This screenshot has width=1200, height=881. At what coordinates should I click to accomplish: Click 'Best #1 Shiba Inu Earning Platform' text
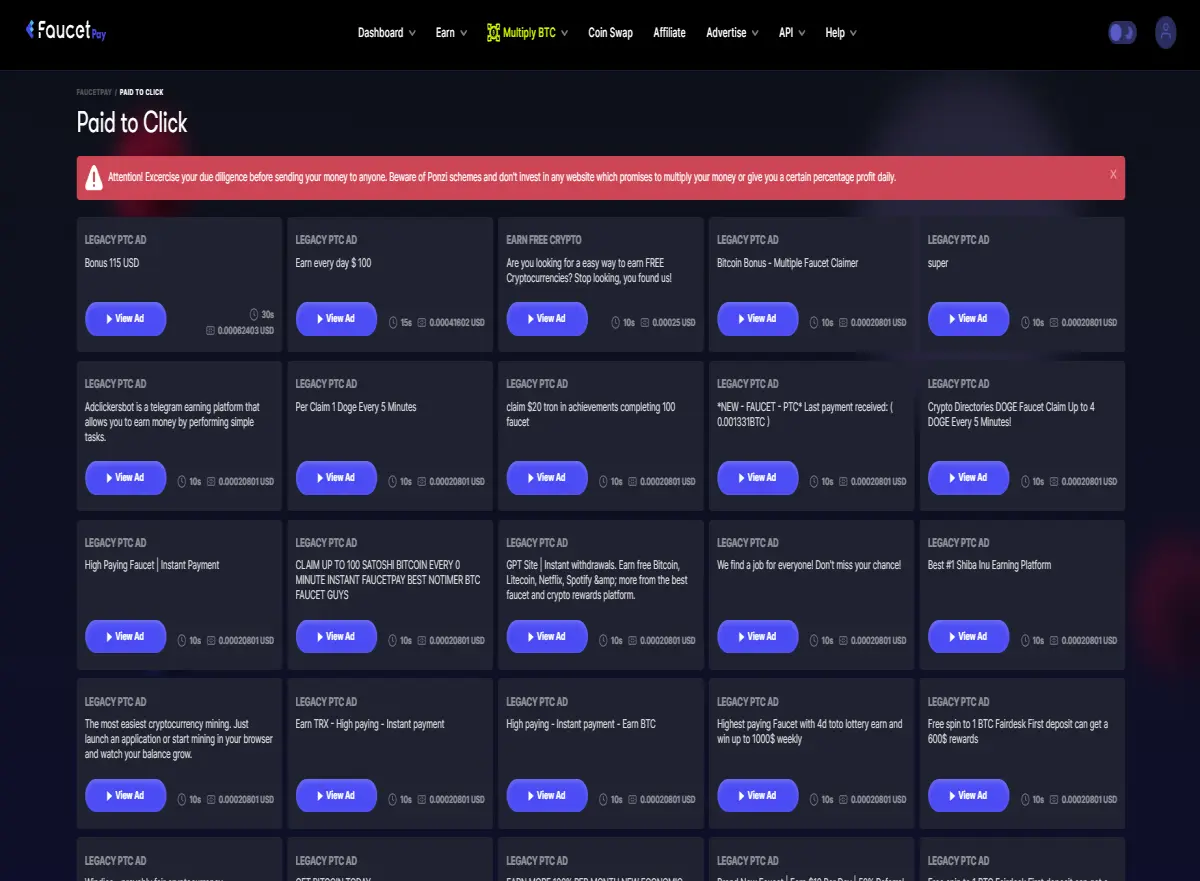click(989, 565)
